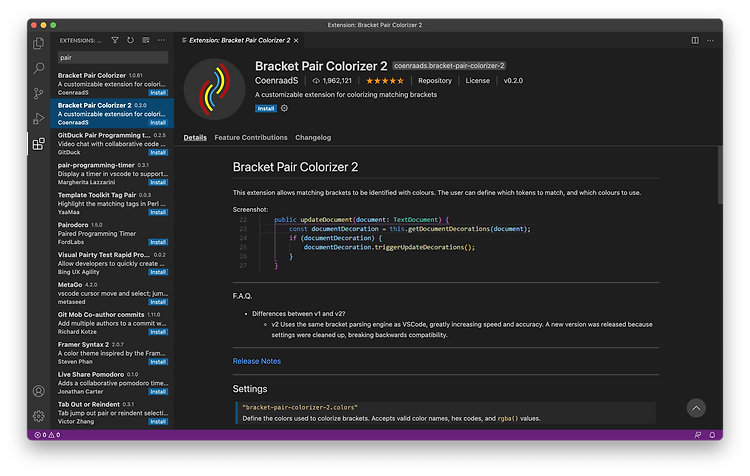750x476 pixels.
Task: Select Bracket Pair Colorizer 2 list item
Action: click(x=112, y=113)
